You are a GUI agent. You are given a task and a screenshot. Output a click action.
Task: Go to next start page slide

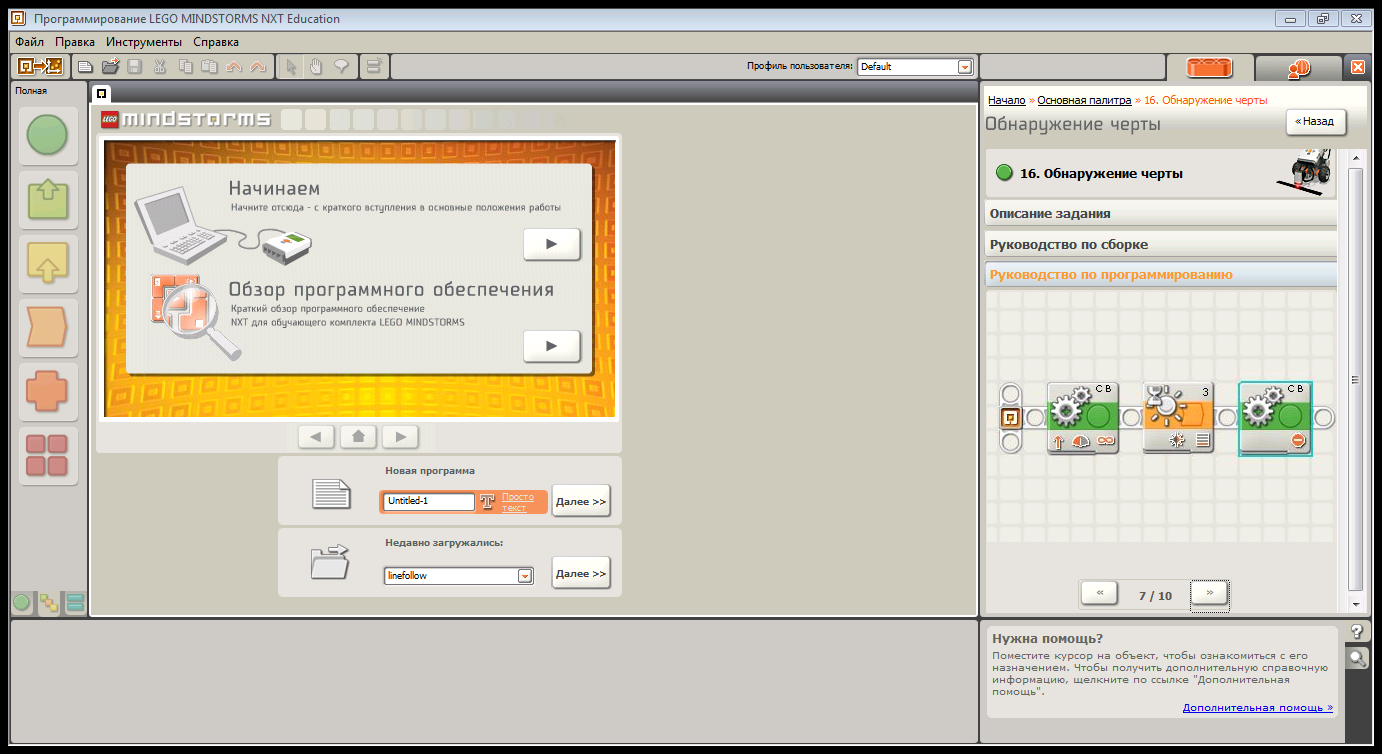click(x=401, y=437)
